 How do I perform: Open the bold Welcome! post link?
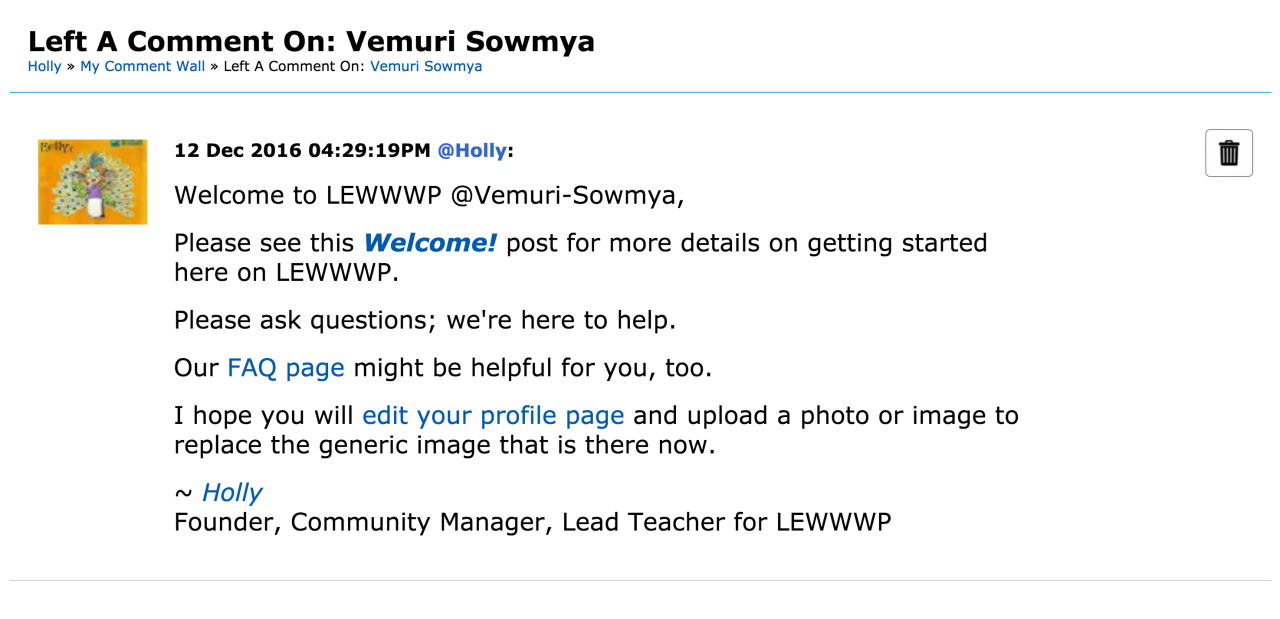click(430, 243)
